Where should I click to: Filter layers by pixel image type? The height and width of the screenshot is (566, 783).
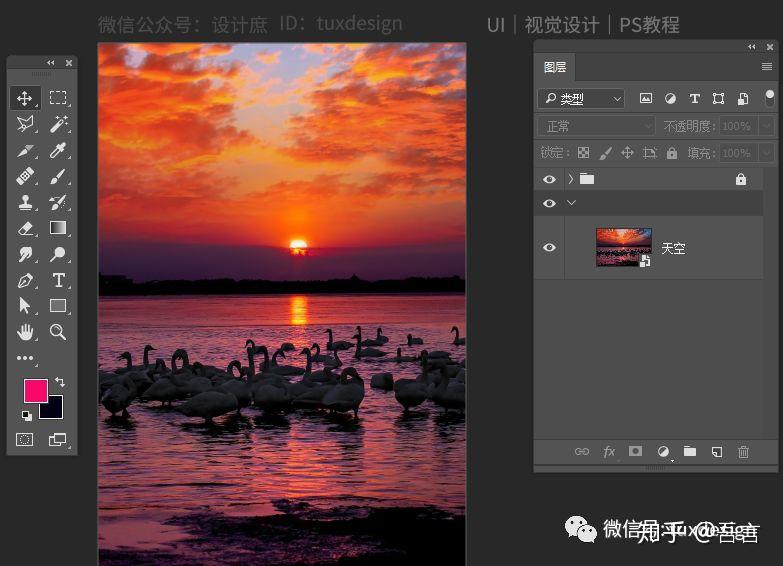(x=646, y=98)
